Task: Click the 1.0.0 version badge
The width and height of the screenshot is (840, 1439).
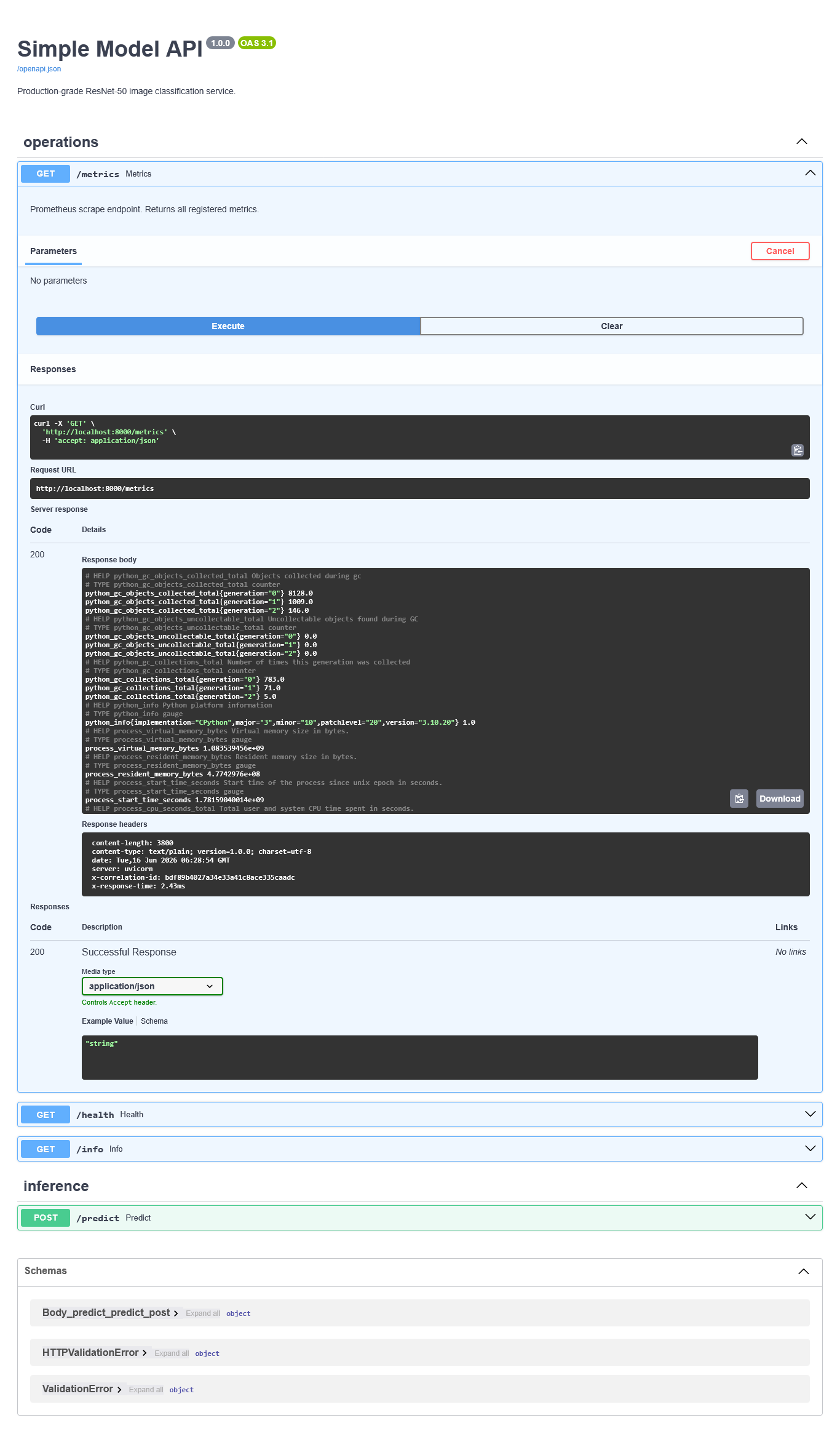Action: [220, 43]
